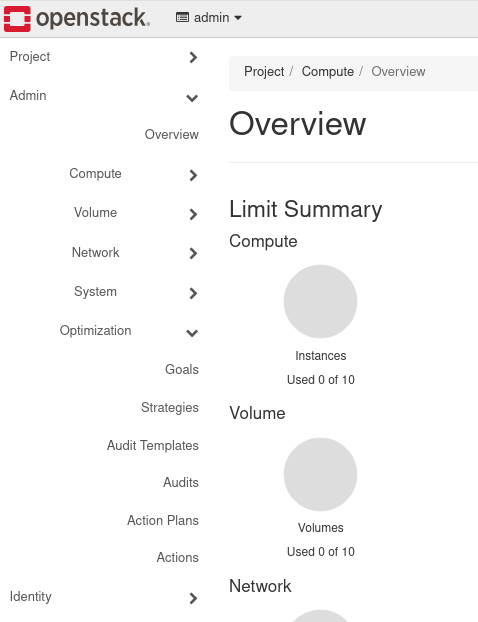Expand the Compute submenu arrow
The height and width of the screenshot is (622, 478).
193,175
